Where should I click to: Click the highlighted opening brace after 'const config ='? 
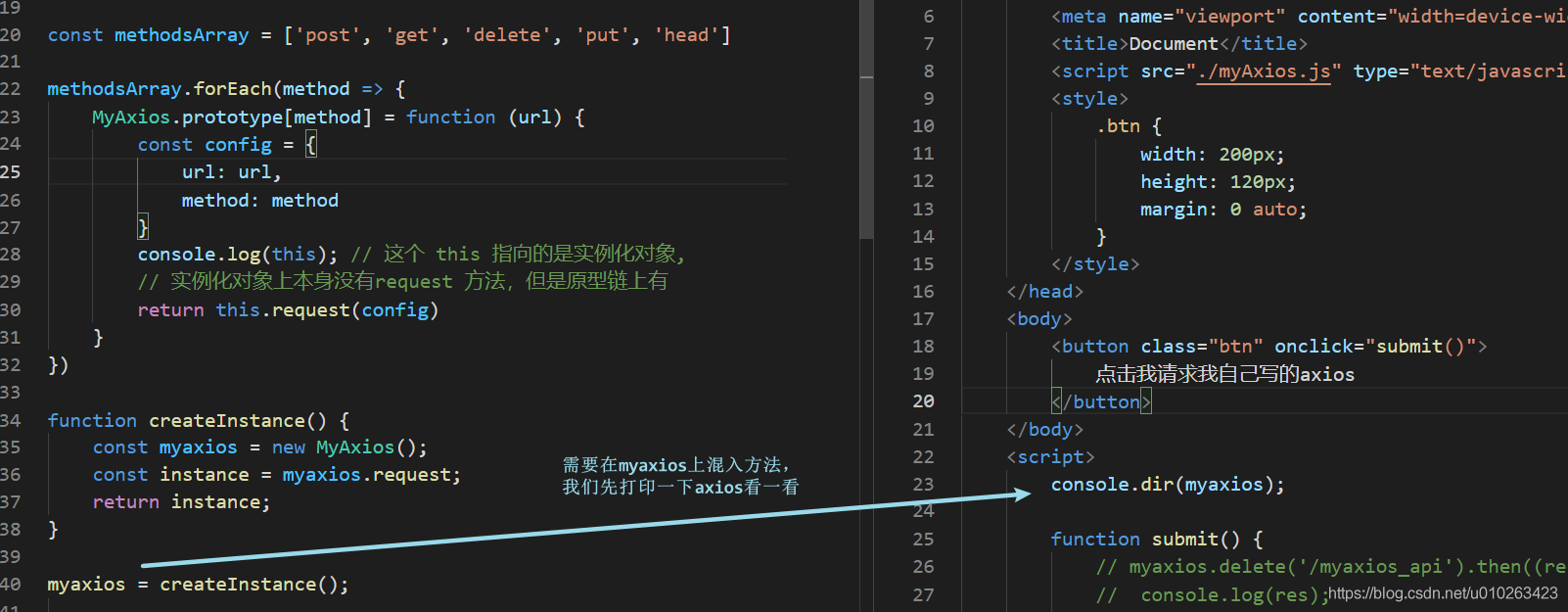(310, 145)
